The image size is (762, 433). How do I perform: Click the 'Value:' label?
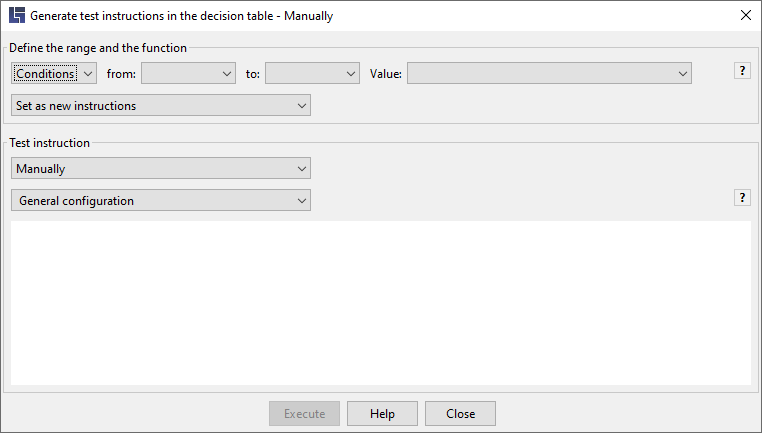point(386,74)
